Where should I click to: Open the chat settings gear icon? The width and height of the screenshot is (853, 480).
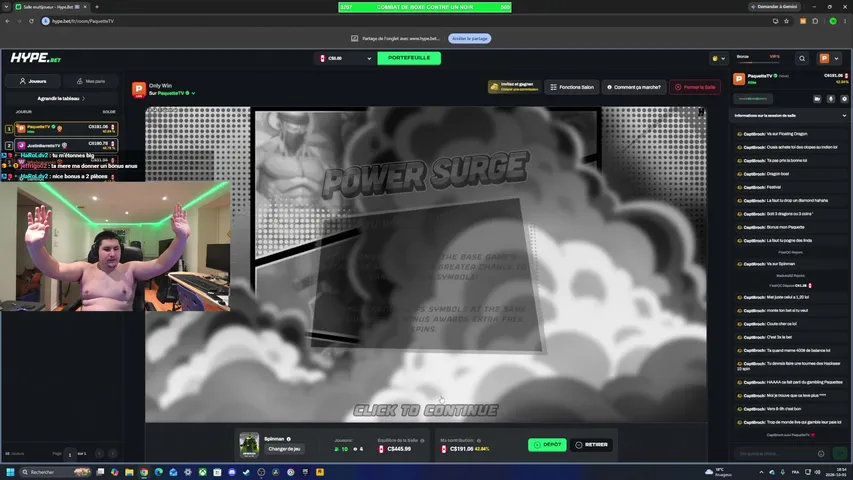coord(844,99)
